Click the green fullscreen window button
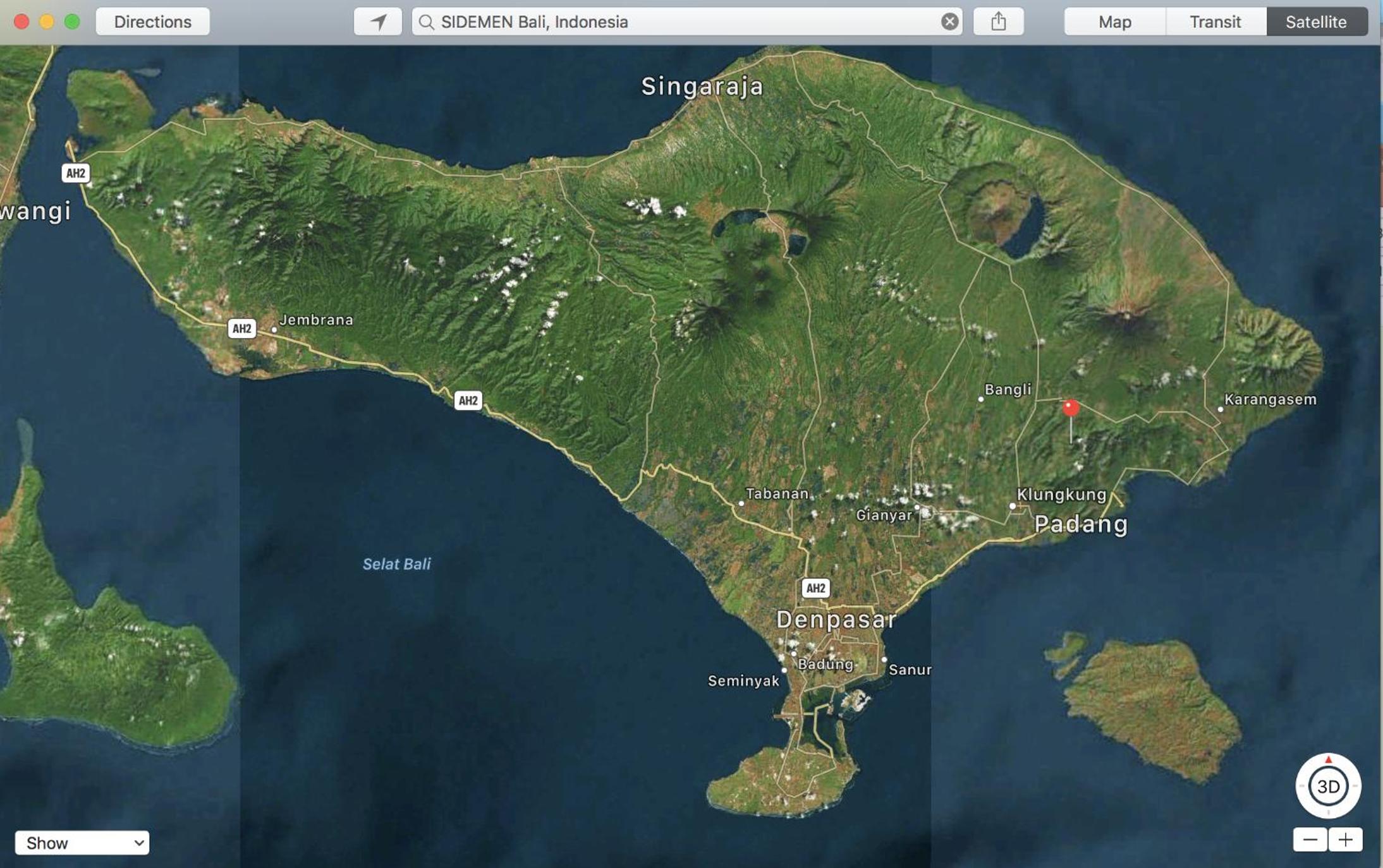The height and width of the screenshot is (868, 1383). click(72, 21)
